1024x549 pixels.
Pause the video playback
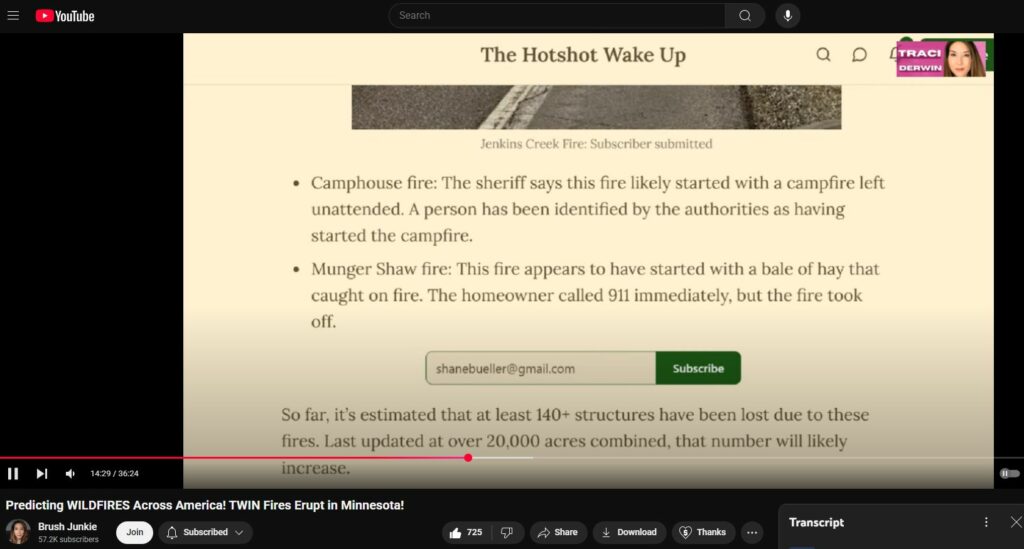pyautogui.click(x=13, y=473)
